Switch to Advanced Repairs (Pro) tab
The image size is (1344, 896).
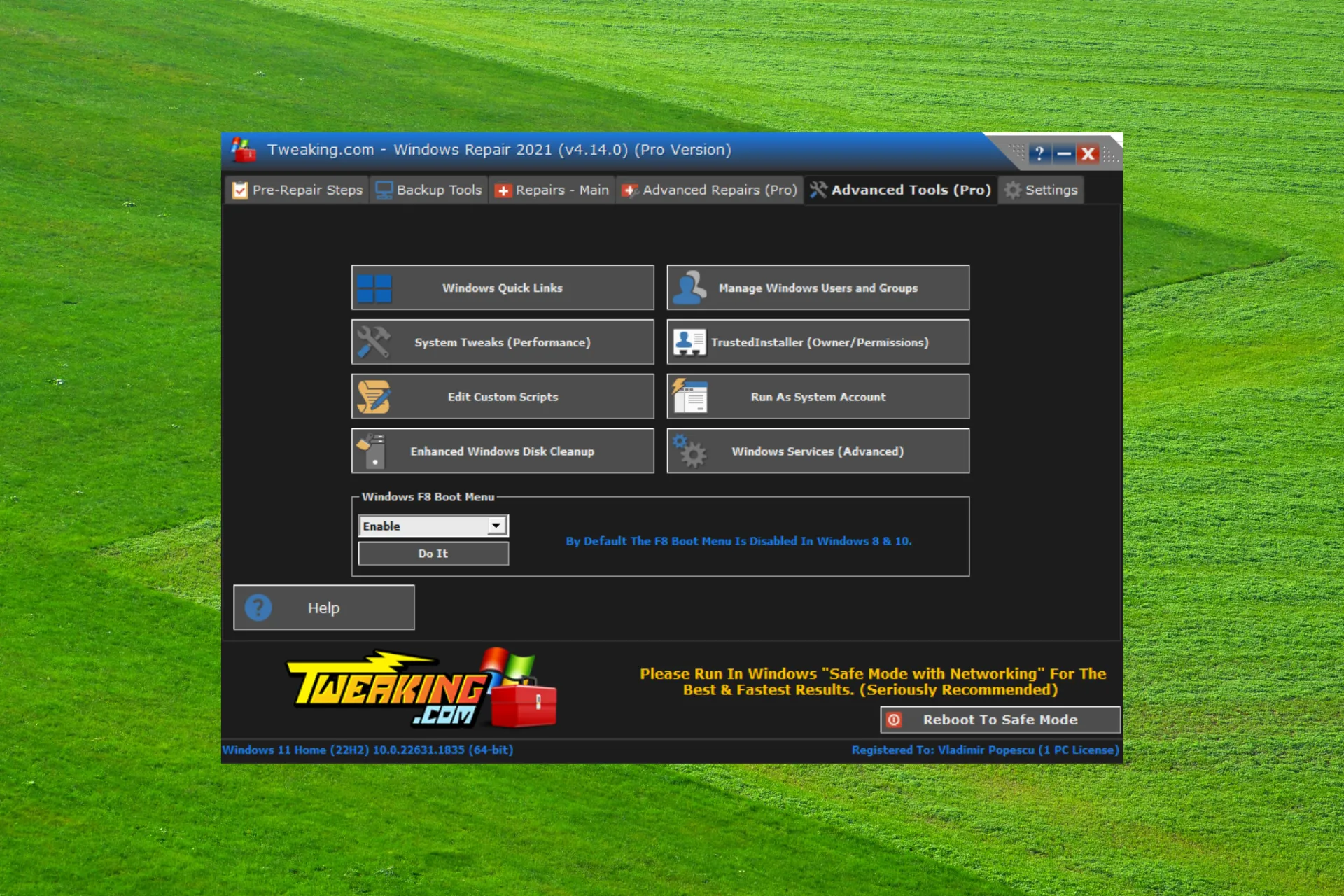(710, 190)
